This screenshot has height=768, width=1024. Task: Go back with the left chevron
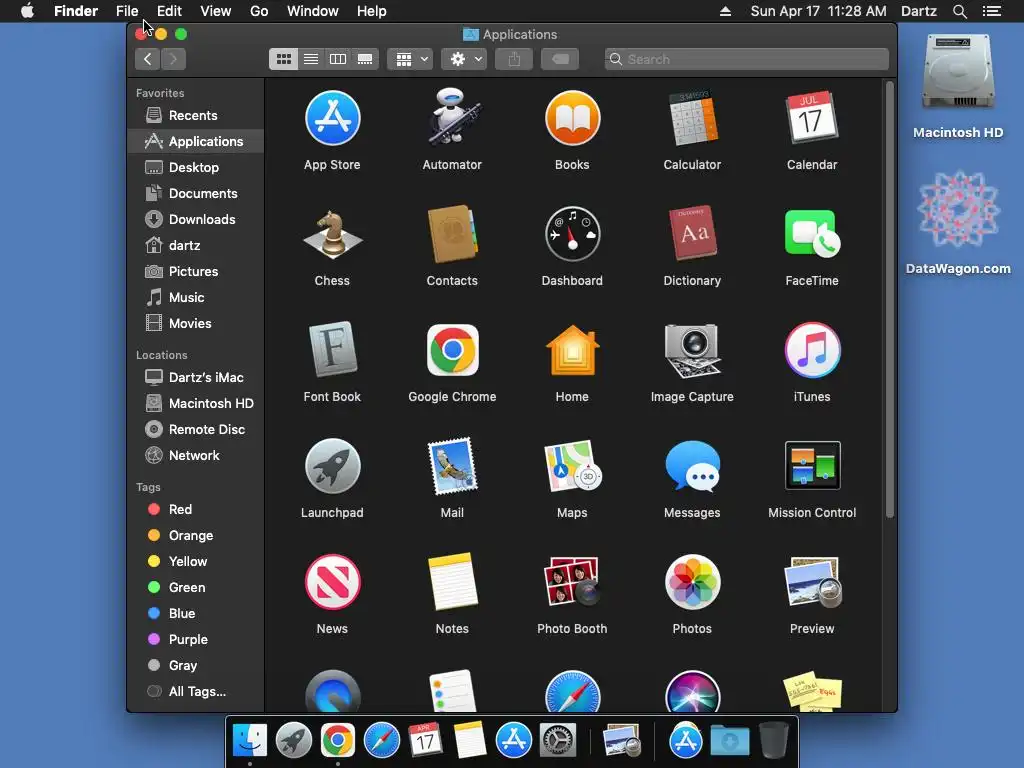pyautogui.click(x=148, y=59)
